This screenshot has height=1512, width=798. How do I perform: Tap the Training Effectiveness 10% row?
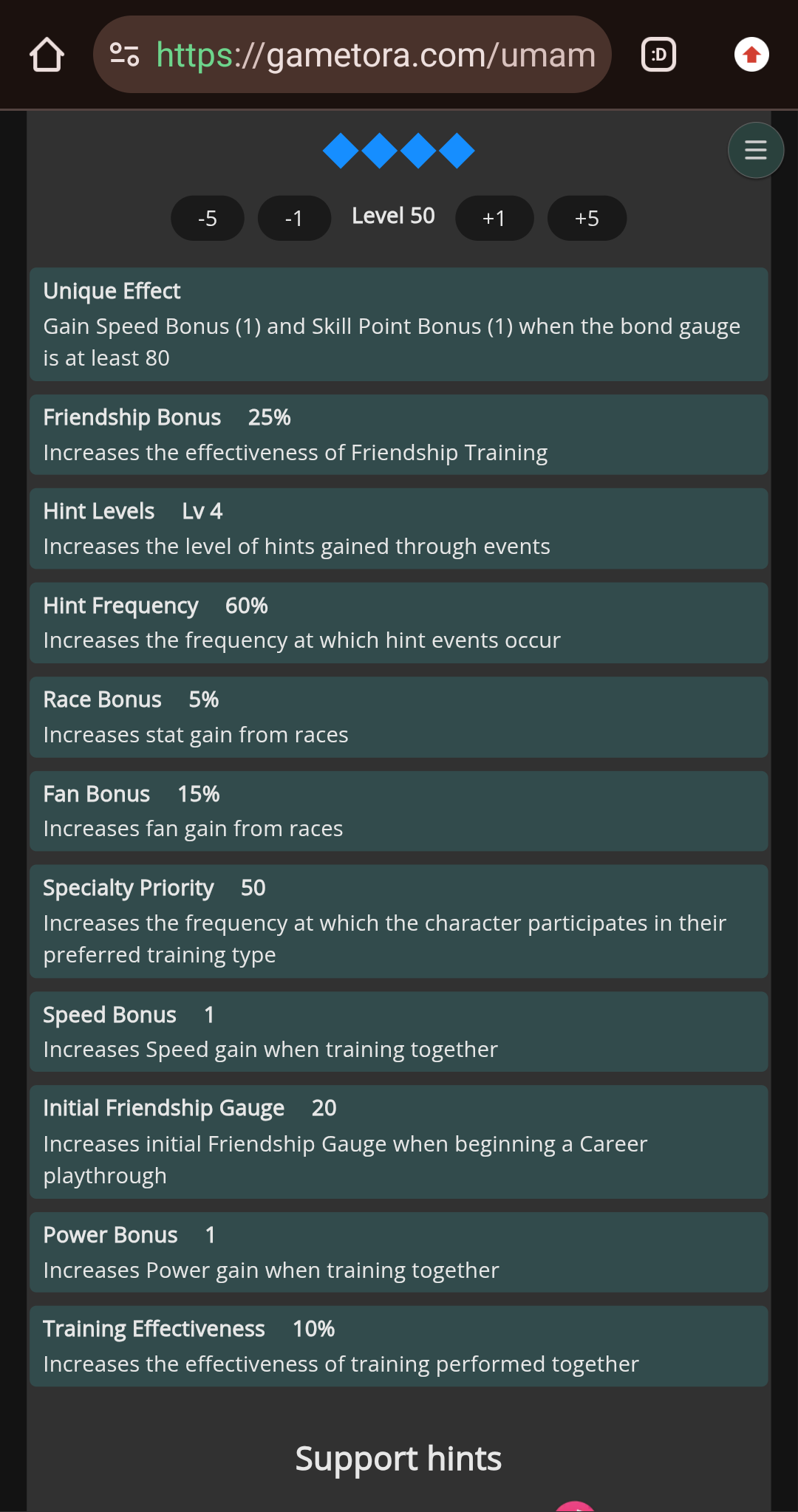[x=399, y=1346]
